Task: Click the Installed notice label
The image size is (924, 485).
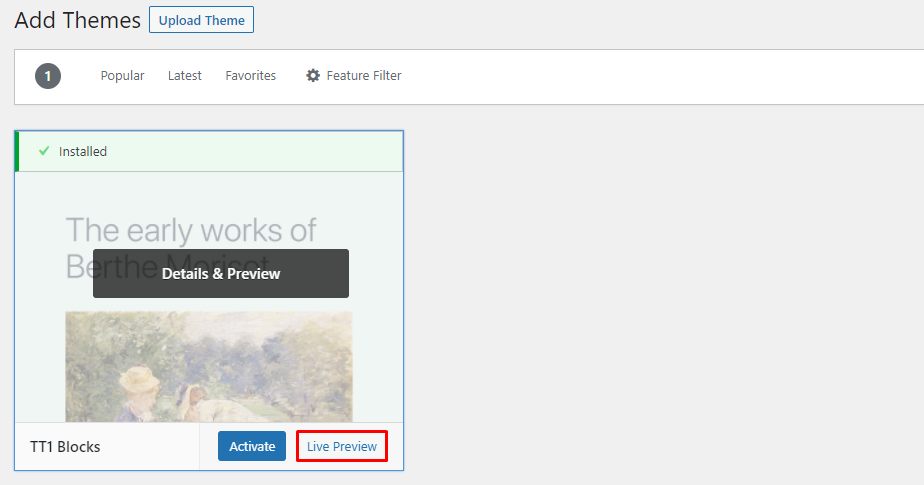Action: point(83,152)
